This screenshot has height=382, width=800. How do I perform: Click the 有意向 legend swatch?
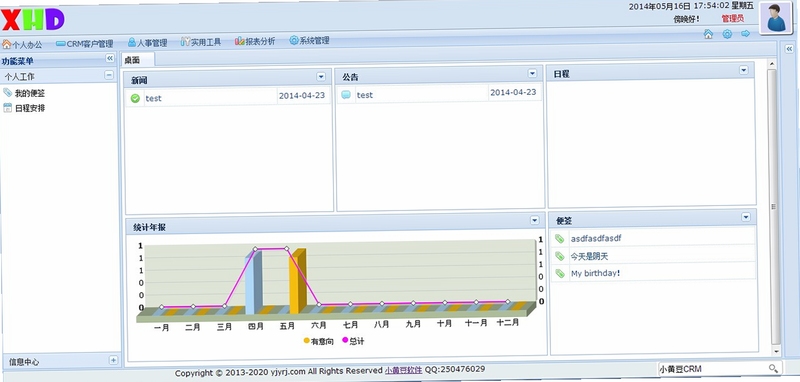(306, 340)
